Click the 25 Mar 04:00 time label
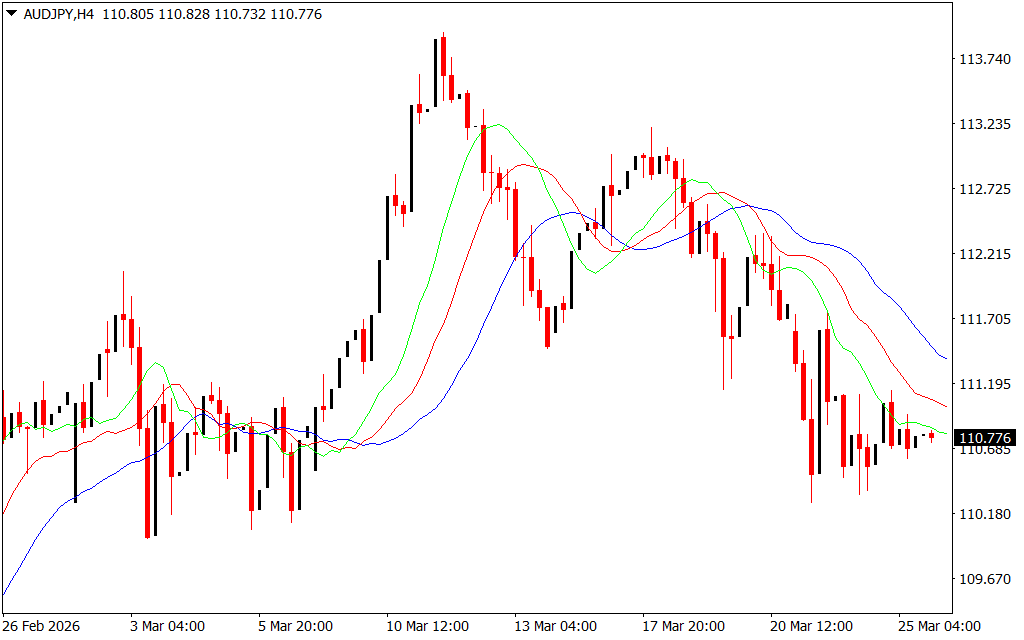1024x640 pixels. pyautogui.click(x=940, y=626)
